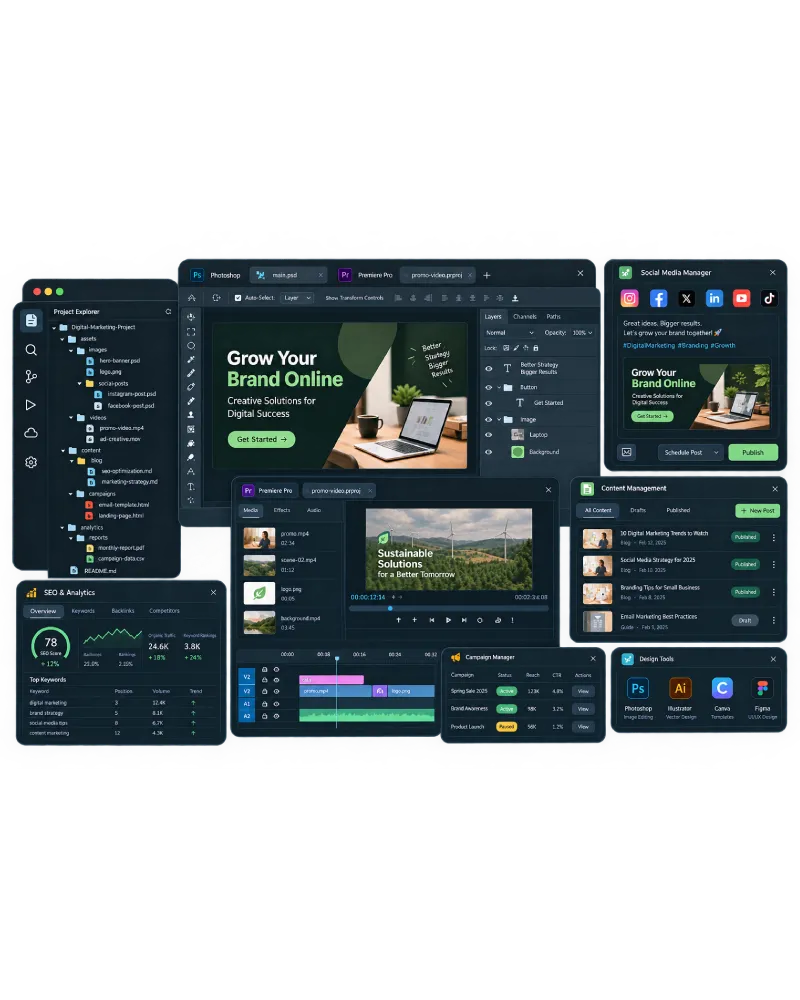Viewport: 800px width, 1000px height.
Task: Hide the Laptop layer
Action: (x=489, y=435)
